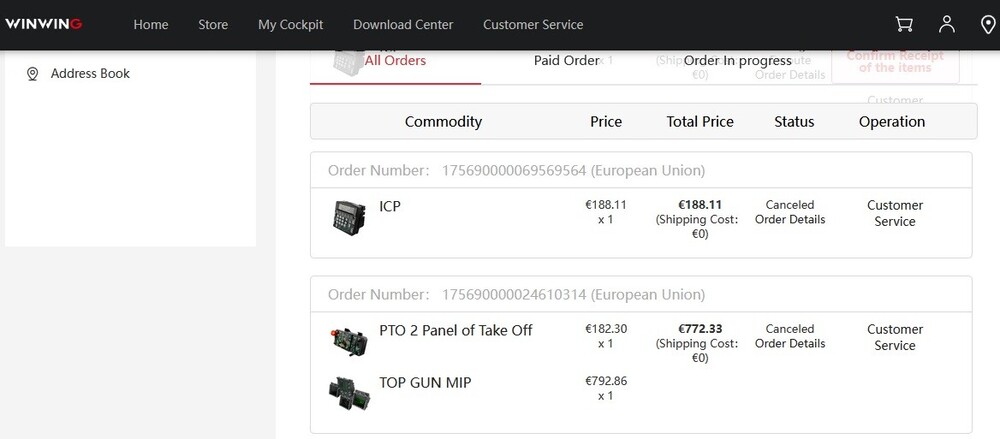Open Address Book in sidebar
Screen dimensions: 1000x439
point(90,74)
